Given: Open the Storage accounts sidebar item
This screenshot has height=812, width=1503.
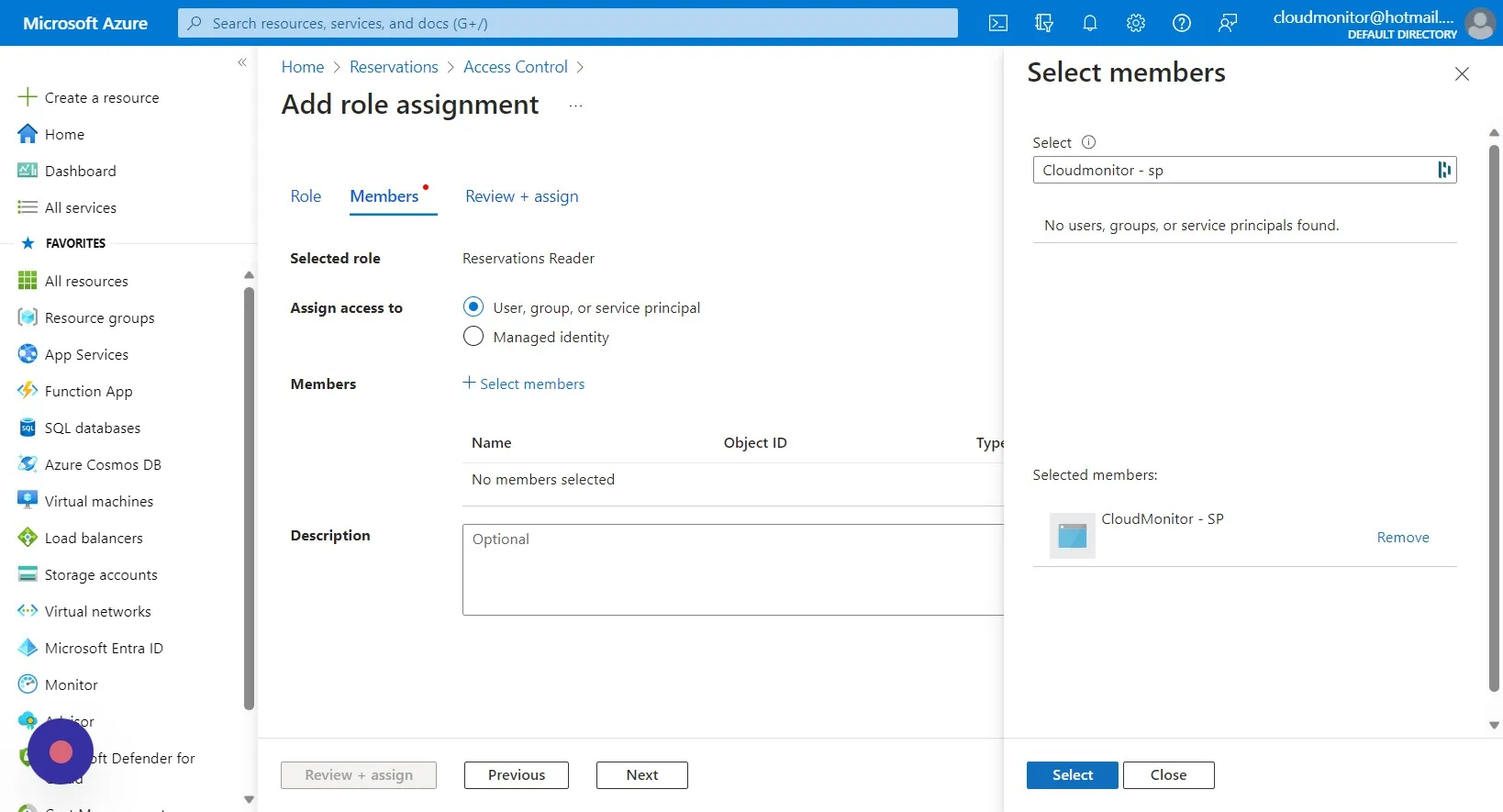Looking at the screenshot, I should click(x=101, y=574).
